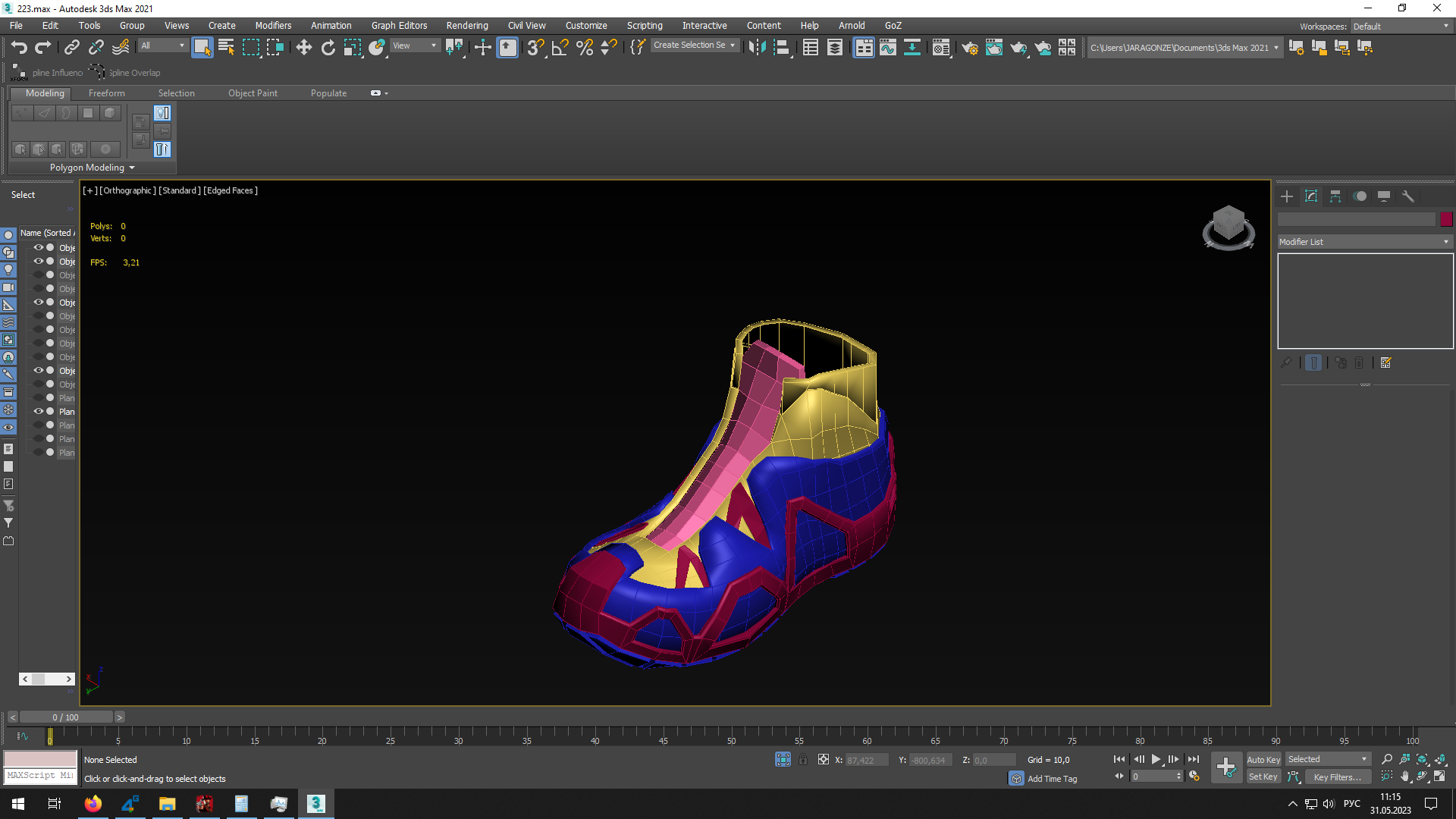The height and width of the screenshot is (819, 1456).
Task: Expand the Polygon Modeling panel arrow
Action: coord(132,168)
